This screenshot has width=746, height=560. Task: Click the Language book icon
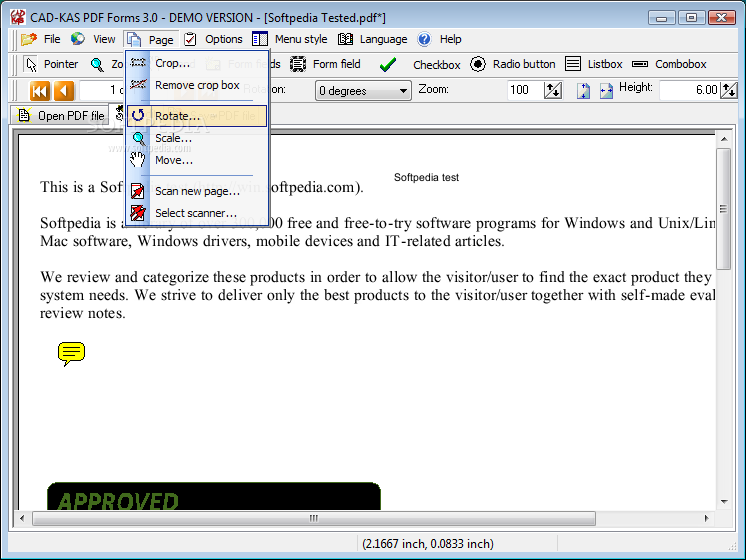345,39
